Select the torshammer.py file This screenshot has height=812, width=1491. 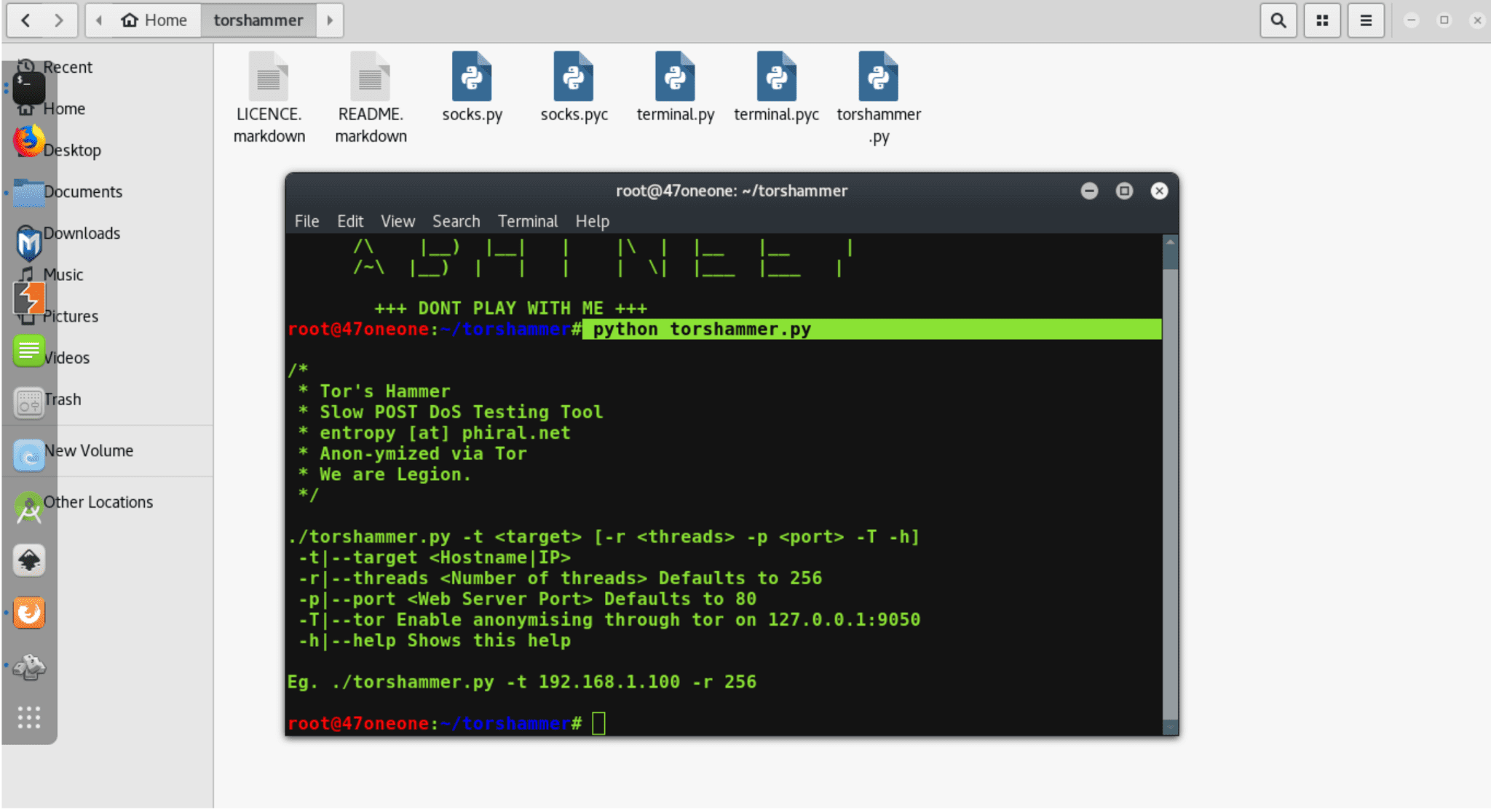[879, 98]
